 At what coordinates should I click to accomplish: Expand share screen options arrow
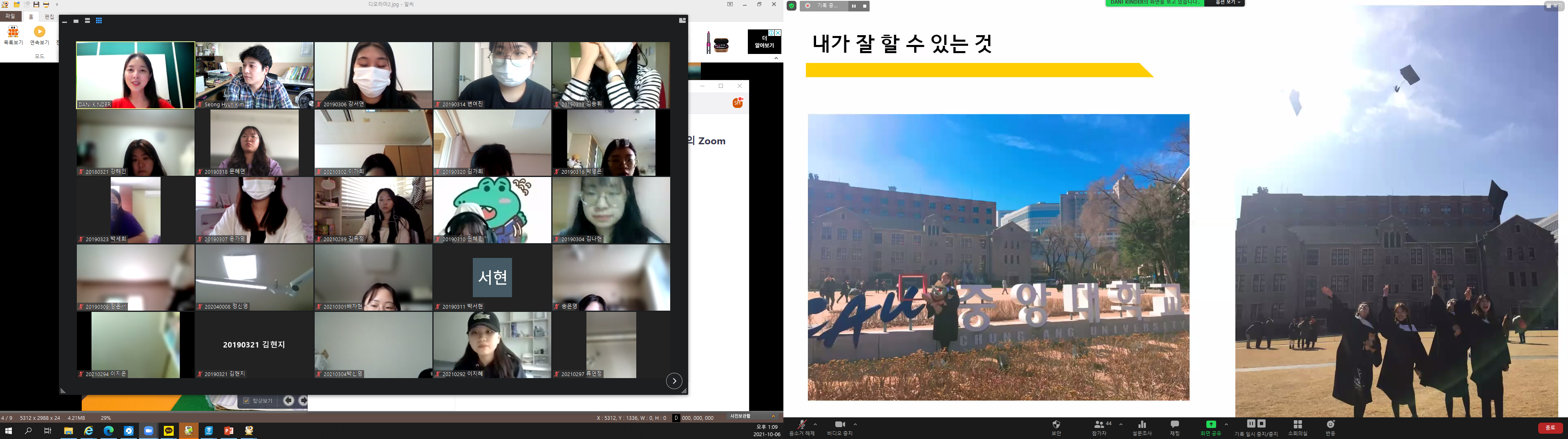pos(1226,424)
